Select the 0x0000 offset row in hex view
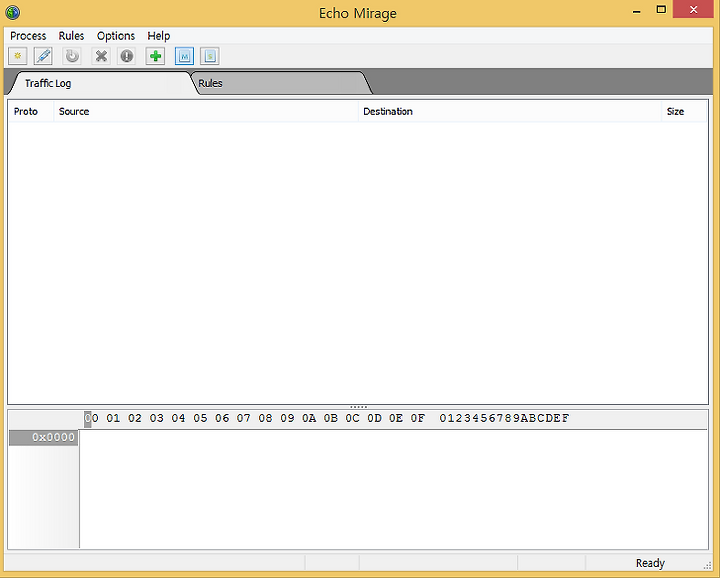This screenshot has height=578, width=720. coord(43,438)
